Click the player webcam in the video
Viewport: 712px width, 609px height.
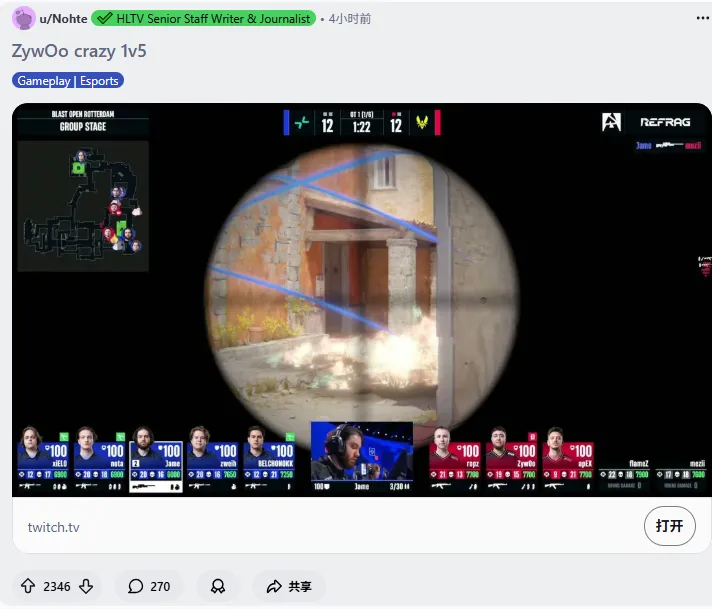(x=361, y=450)
